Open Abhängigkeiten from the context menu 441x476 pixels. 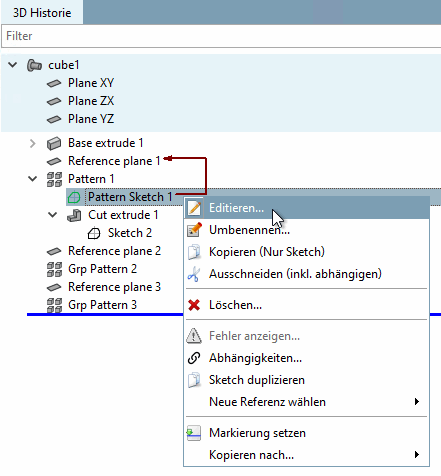(306, 358)
